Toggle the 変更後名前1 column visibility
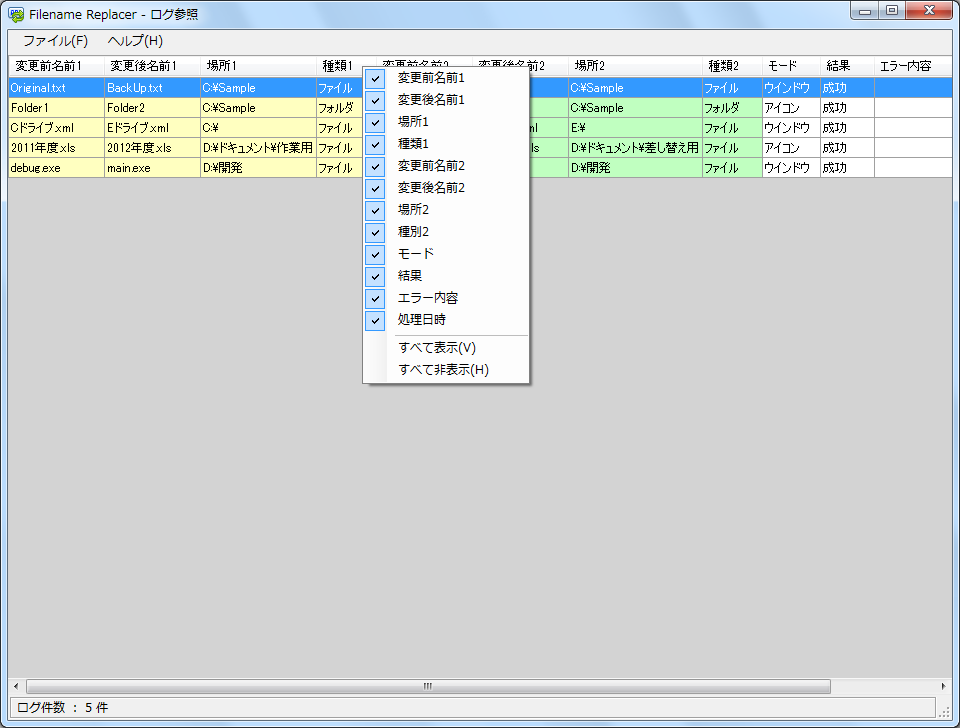This screenshot has height=728, width=960. pyautogui.click(x=431, y=100)
